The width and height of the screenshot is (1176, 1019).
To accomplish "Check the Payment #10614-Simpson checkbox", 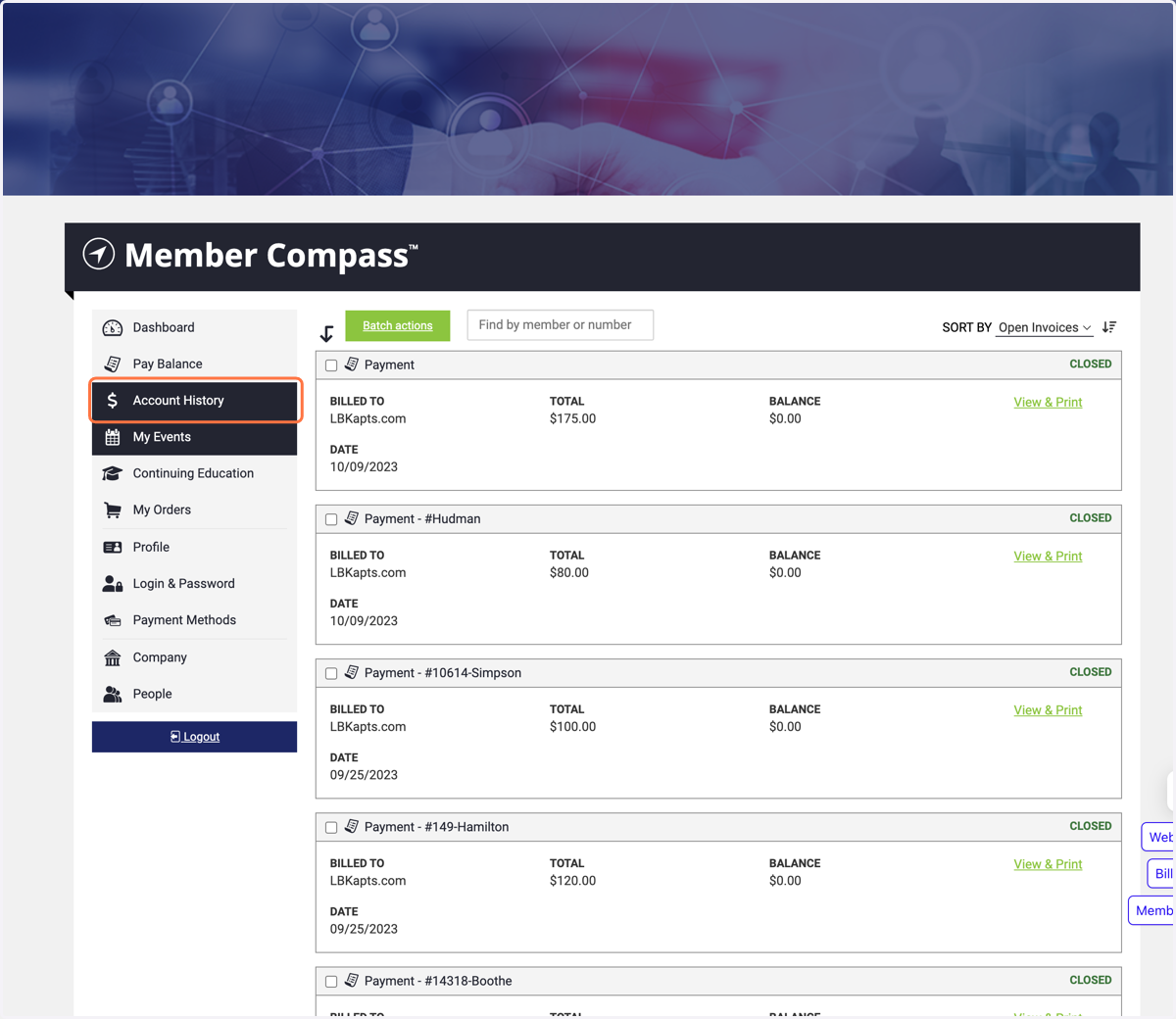I will tap(331, 673).
